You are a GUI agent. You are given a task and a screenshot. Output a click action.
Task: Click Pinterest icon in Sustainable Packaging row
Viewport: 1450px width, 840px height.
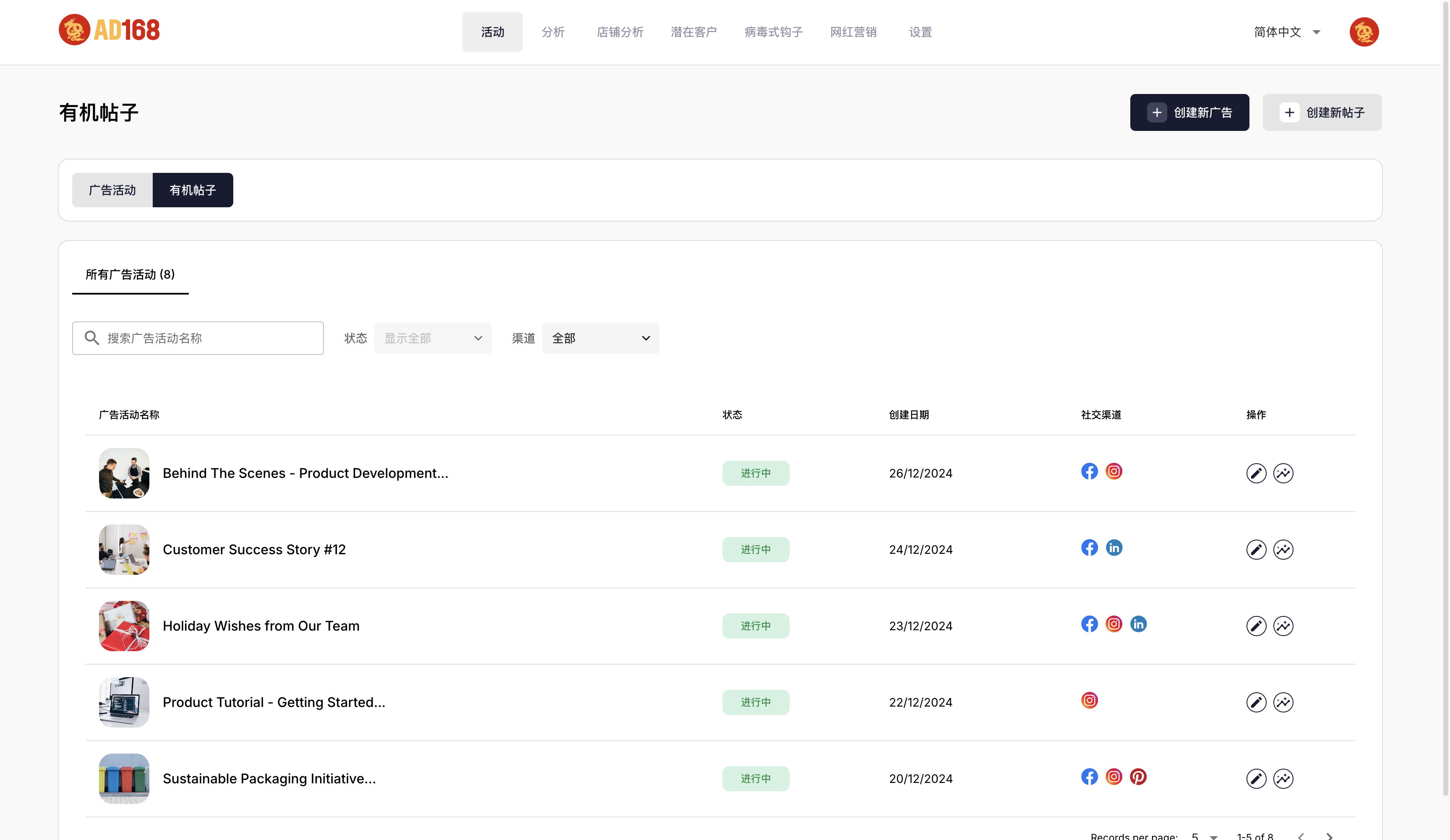click(1138, 777)
